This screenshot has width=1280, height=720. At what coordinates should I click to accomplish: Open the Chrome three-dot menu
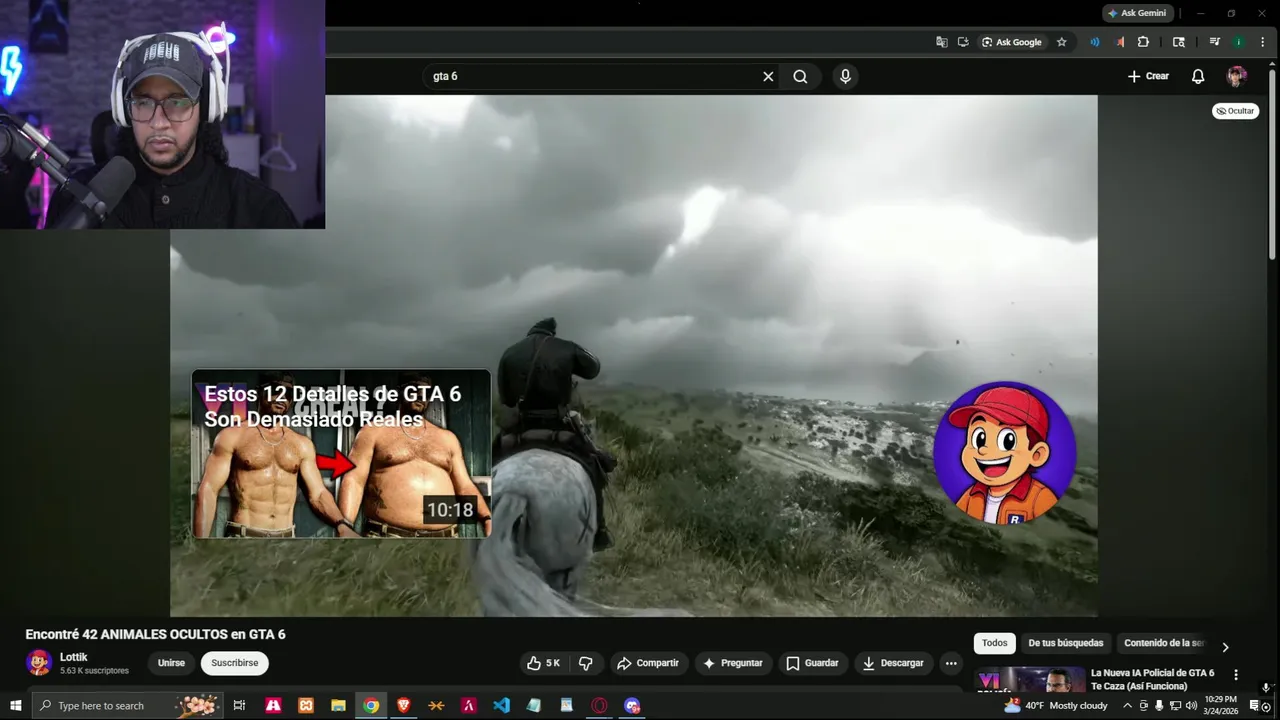click(x=1262, y=42)
